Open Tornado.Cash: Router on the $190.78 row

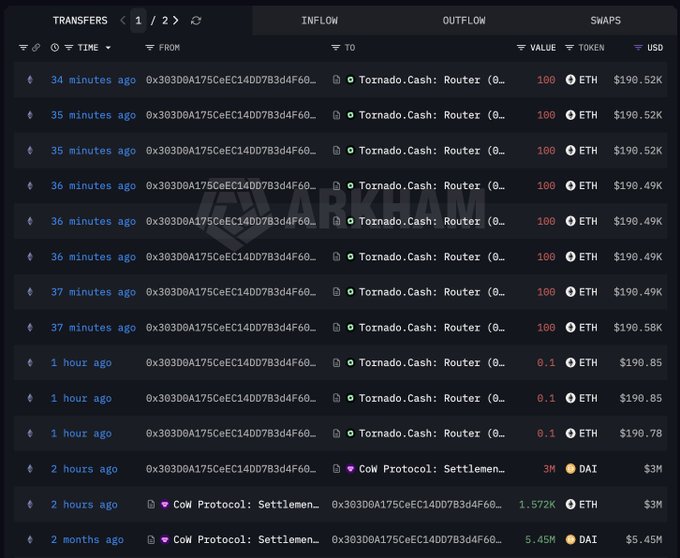[x=432, y=433]
